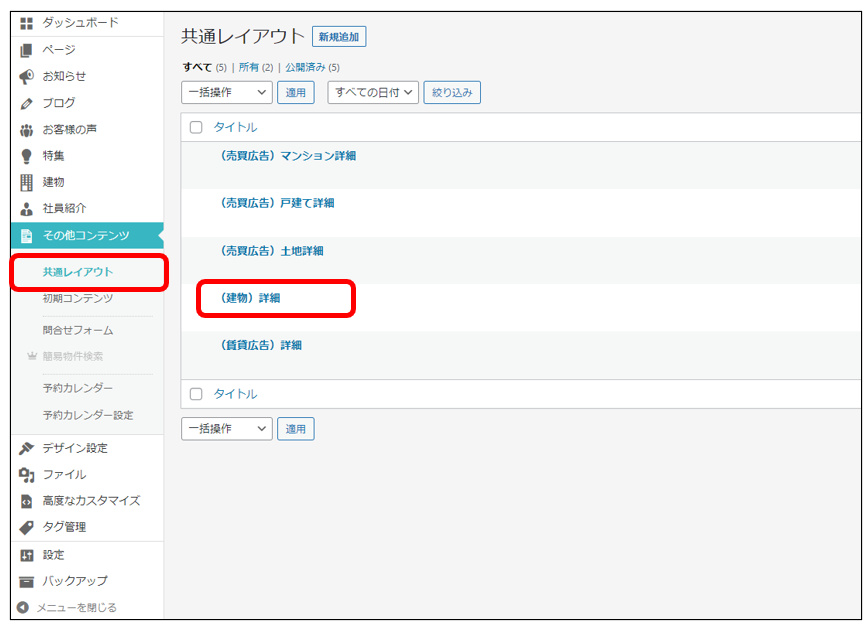
Task: Click the backup icon for バックアップ
Action: [x=27, y=581]
